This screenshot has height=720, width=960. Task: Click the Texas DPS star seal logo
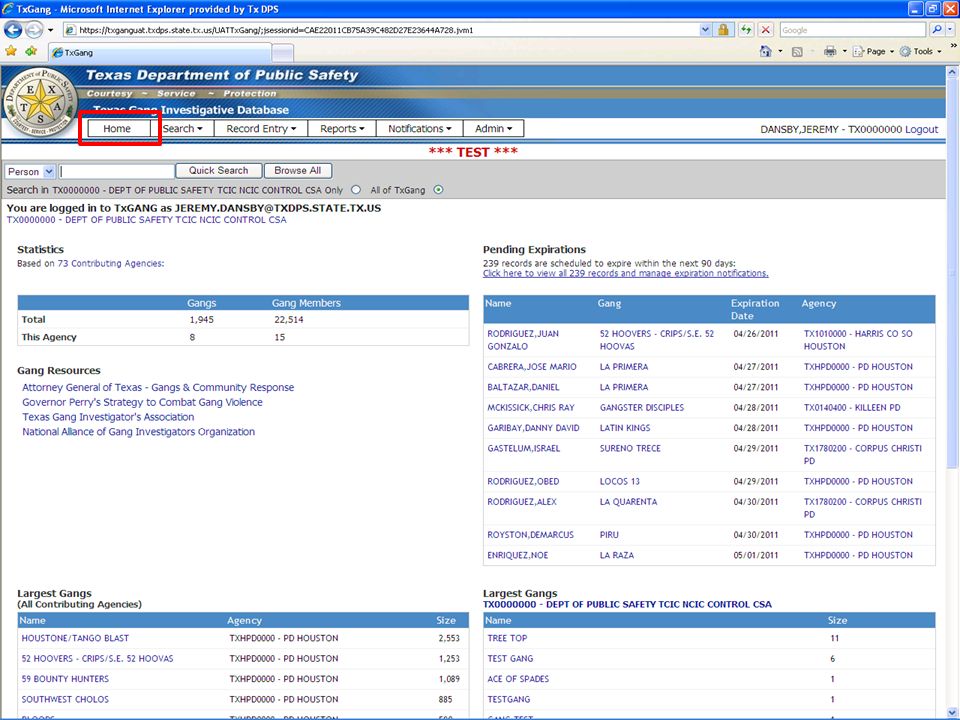click(40, 102)
